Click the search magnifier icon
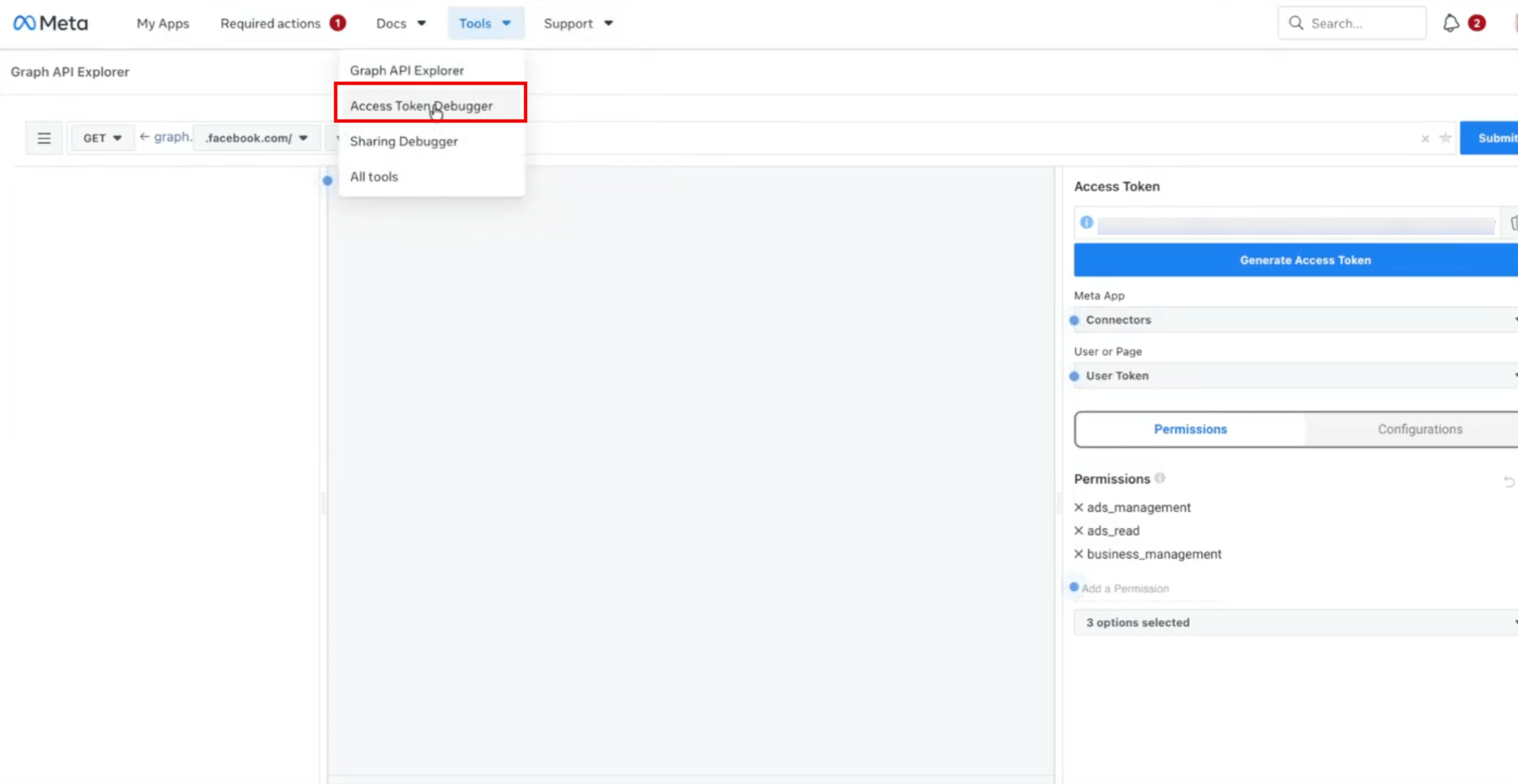 click(x=1296, y=23)
